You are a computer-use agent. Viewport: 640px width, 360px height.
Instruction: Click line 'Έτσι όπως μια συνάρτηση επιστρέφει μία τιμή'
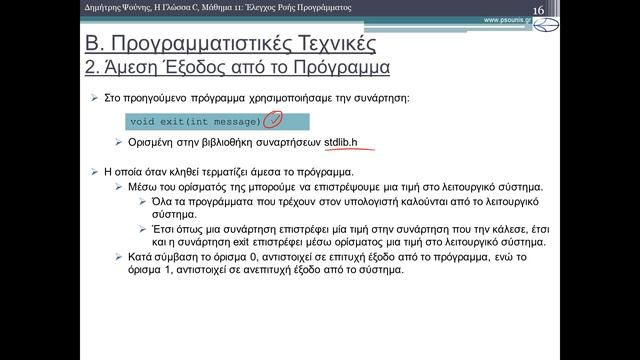click(x=351, y=229)
